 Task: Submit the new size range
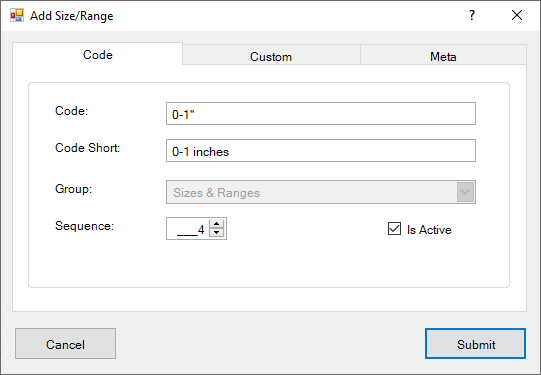tap(475, 344)
